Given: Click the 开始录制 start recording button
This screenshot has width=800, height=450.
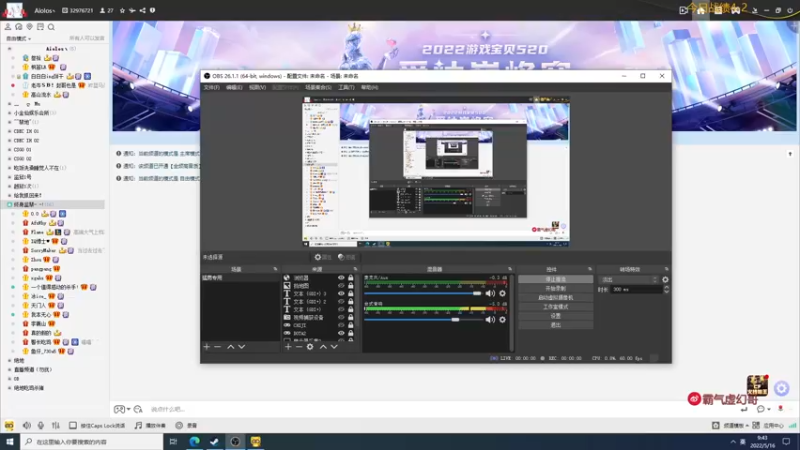Looking at the screenshot, I should (556, 289).
